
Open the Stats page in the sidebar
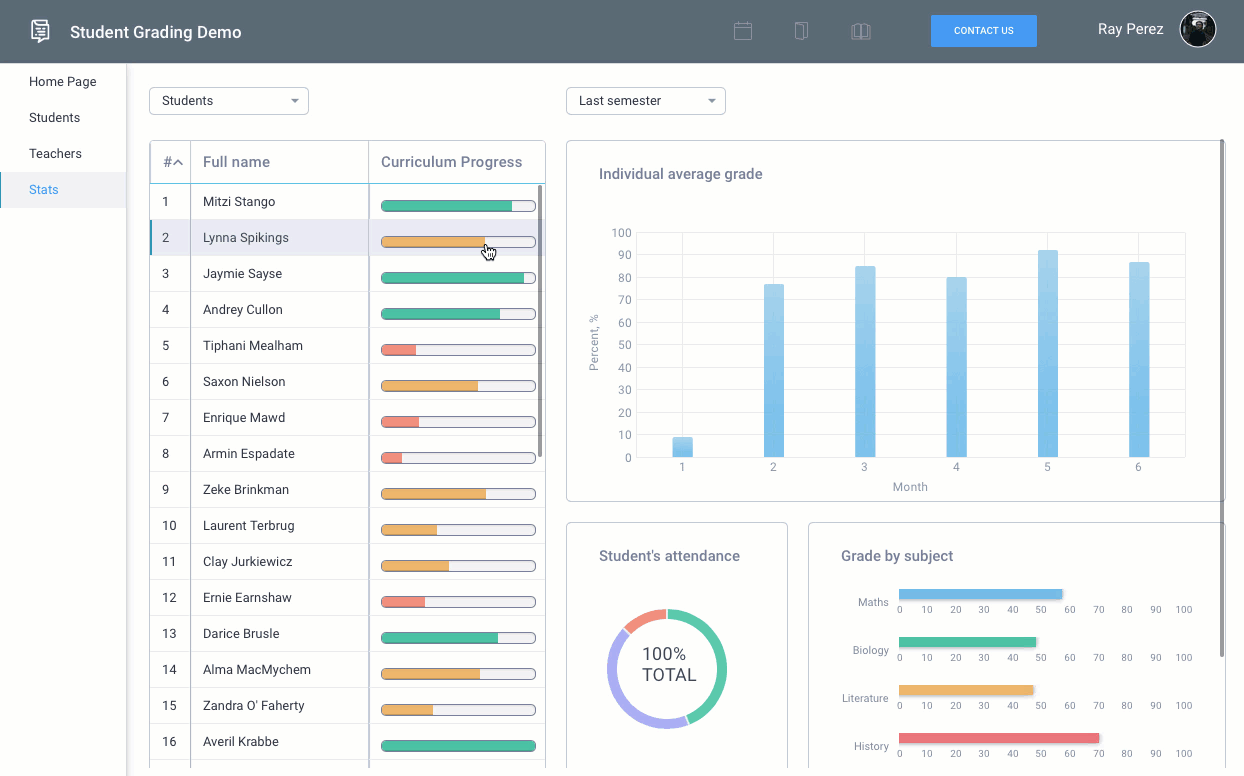(x=44, y=189)
